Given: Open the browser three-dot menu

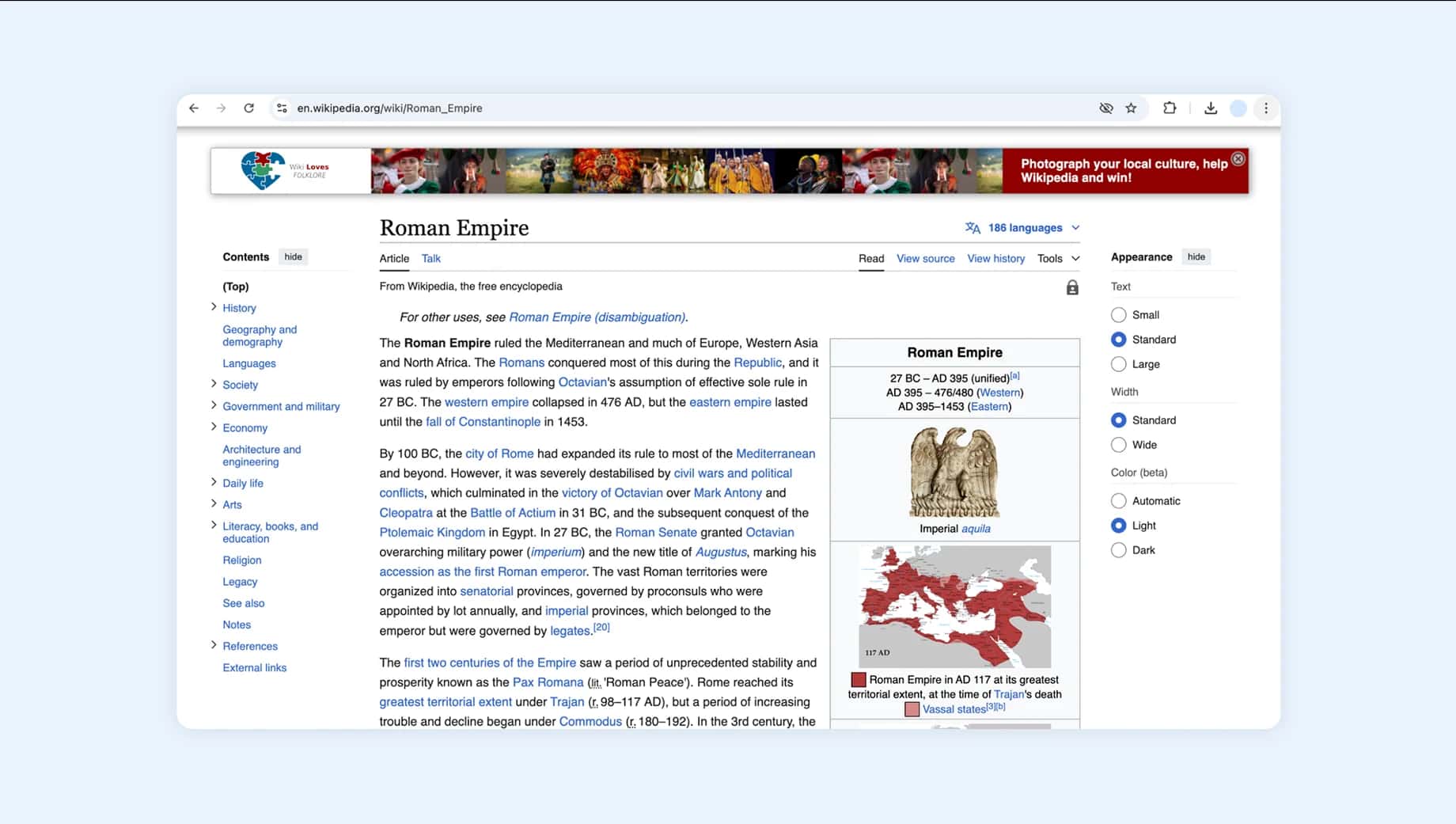Looking at the screenshot, I should tap(1266, 108).
